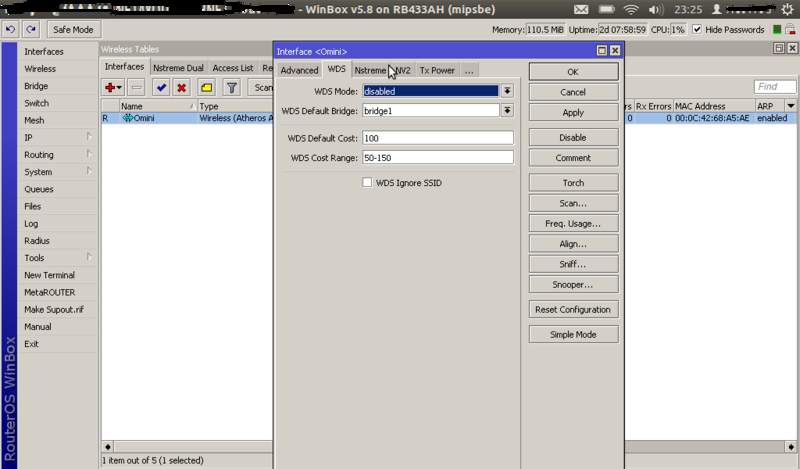Image resolution: width=800 pixels, height=469 pixels.
Task: Click the Apply button
Action: (573, 112)
